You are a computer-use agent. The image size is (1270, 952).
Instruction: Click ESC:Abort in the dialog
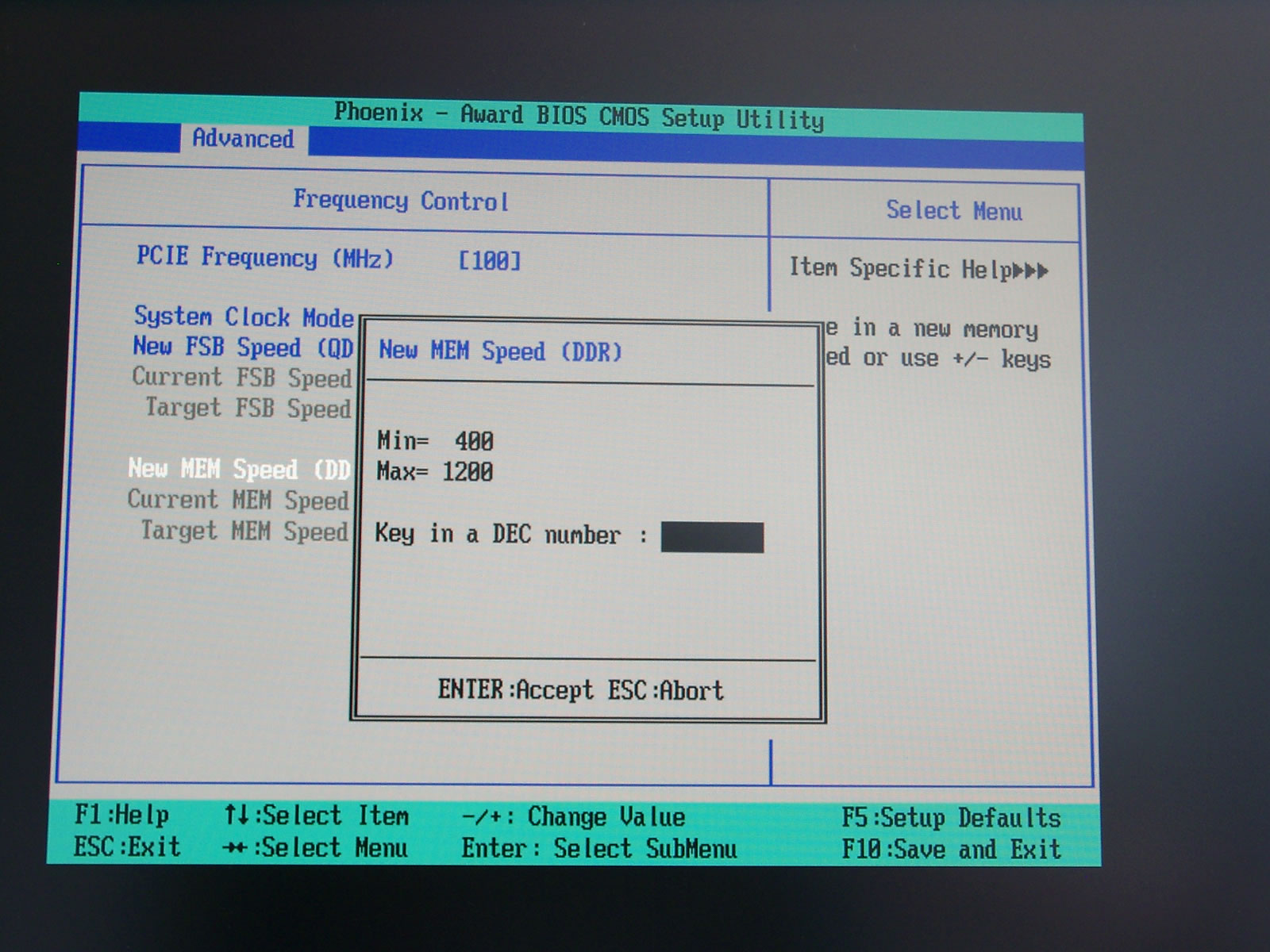666,690
